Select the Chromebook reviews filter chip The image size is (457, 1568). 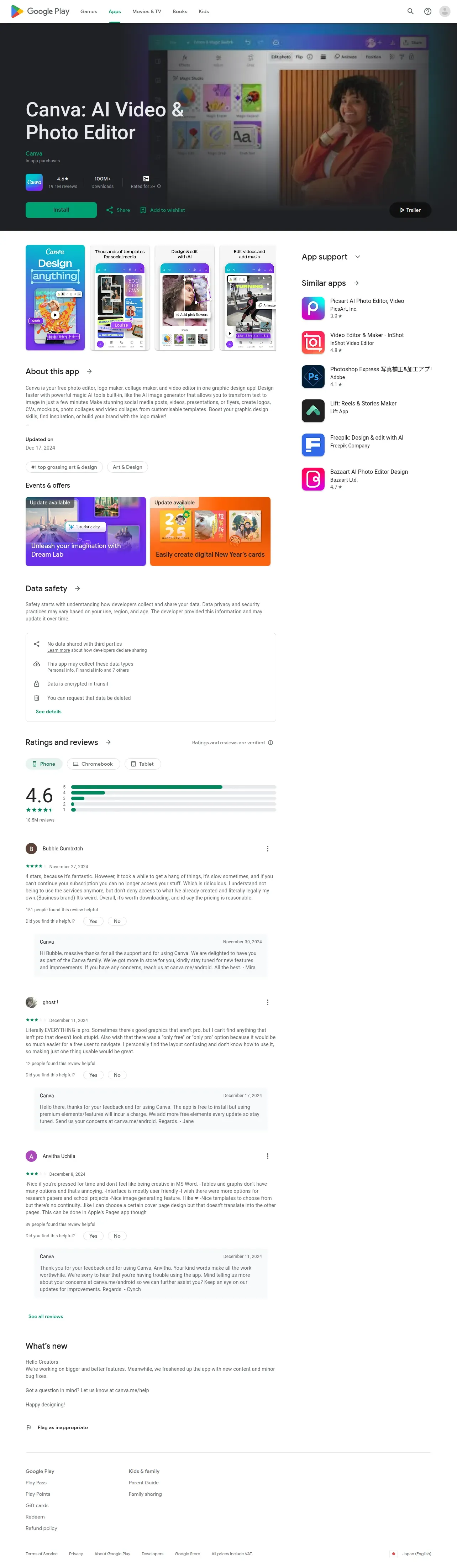click(93, 764)
